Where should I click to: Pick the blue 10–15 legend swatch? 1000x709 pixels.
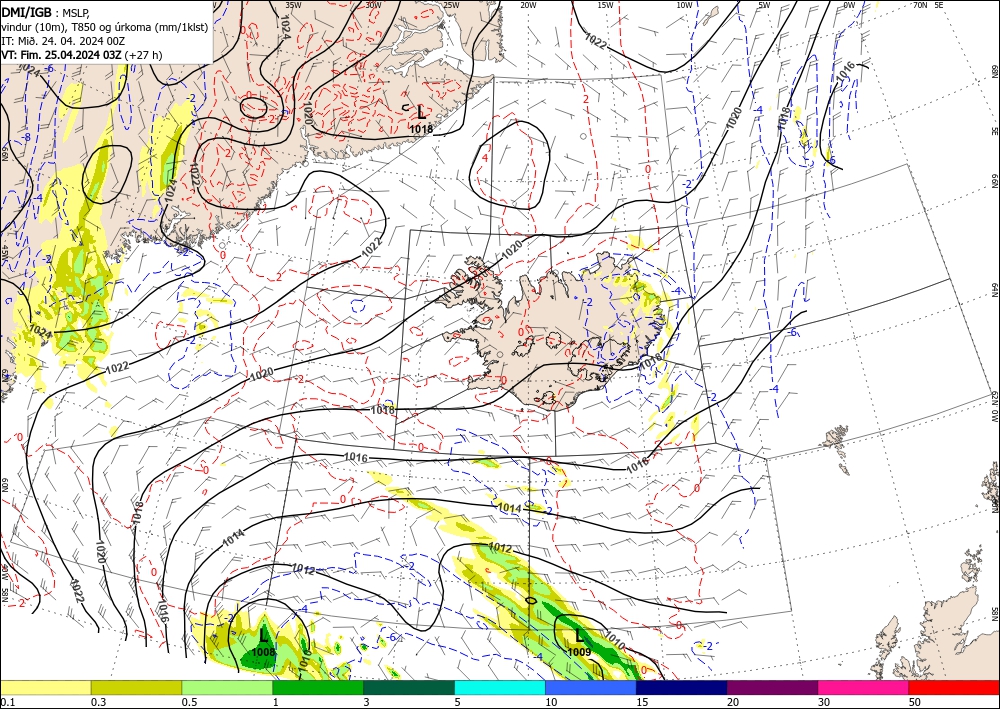click(591, 687)
